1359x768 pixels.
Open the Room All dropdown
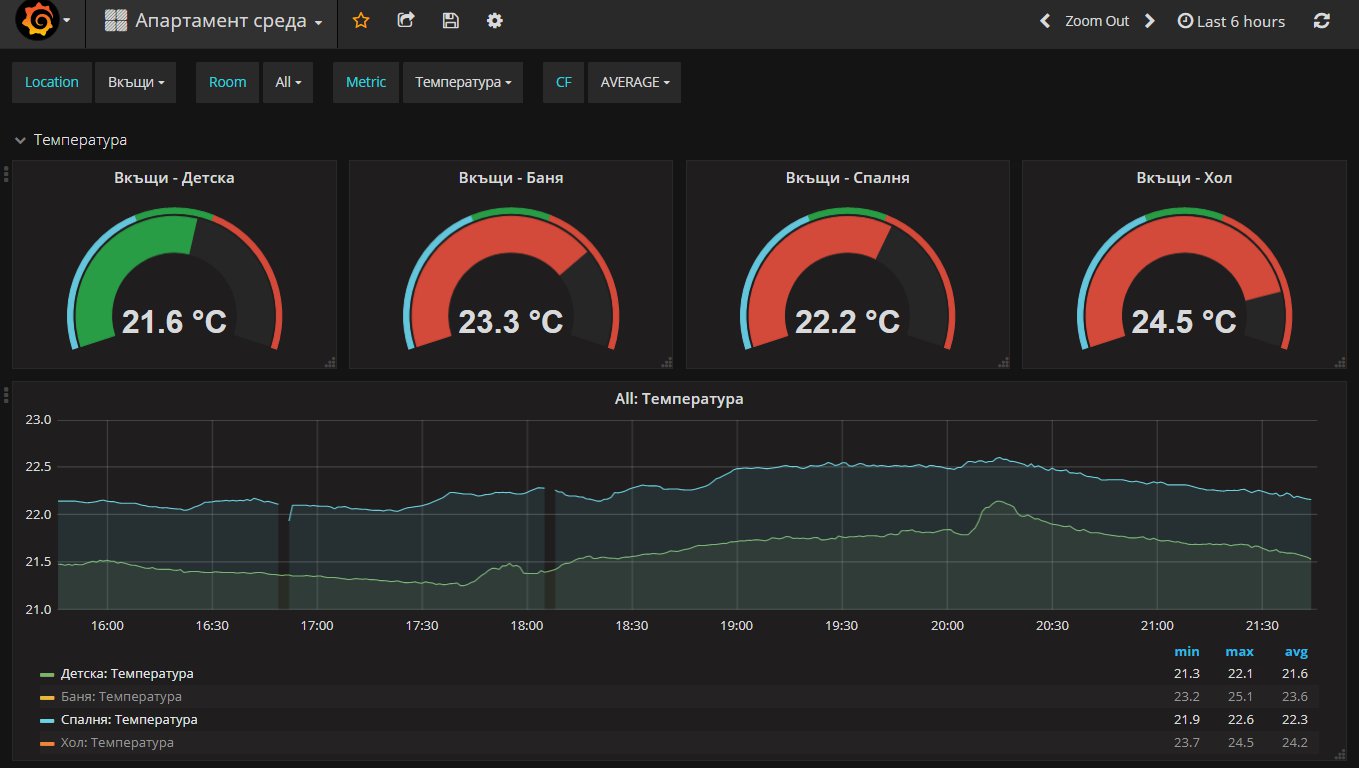288,82
